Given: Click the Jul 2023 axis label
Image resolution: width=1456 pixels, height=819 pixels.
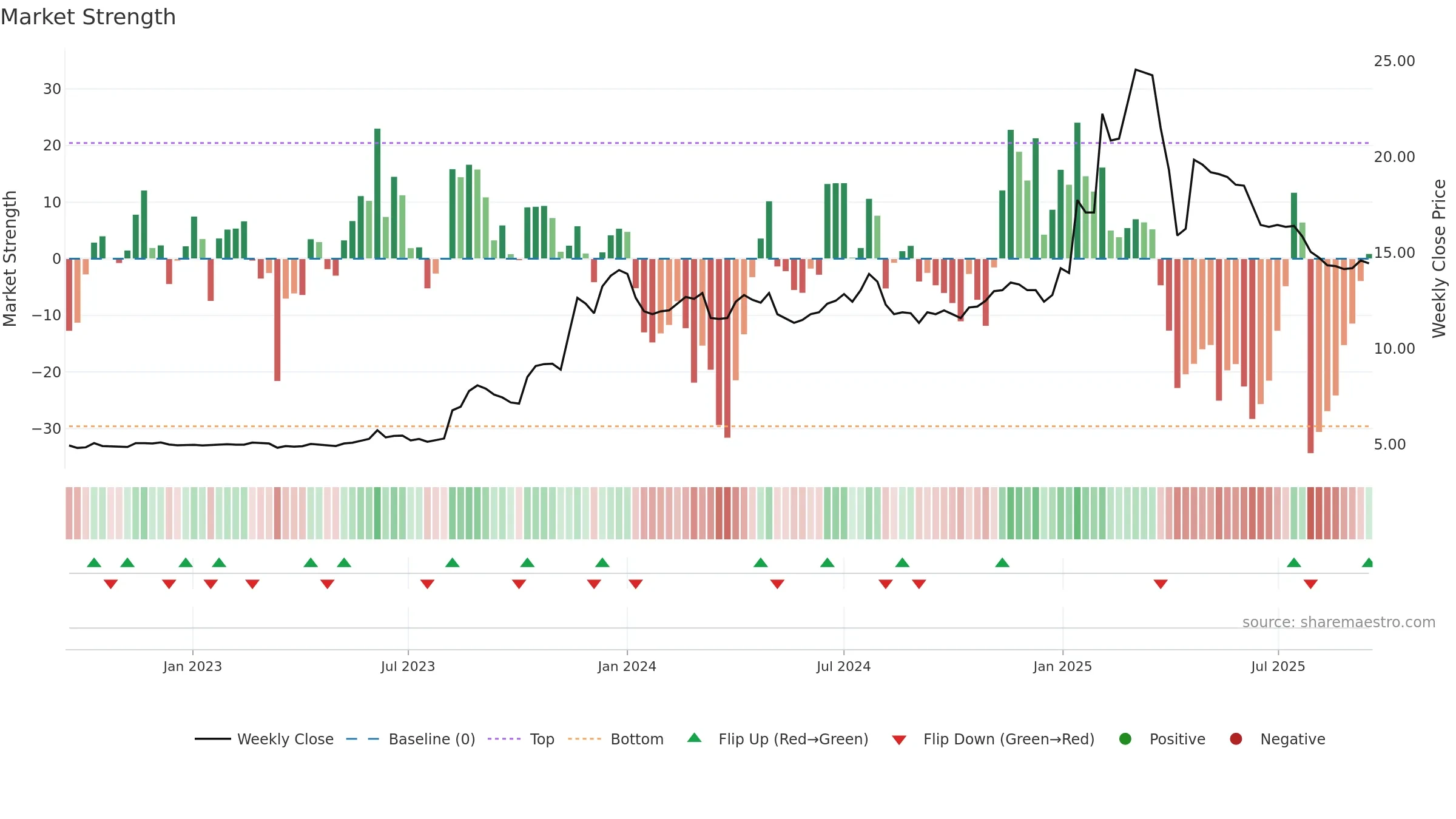Looking at the screenshot, I should pyautogui.click(x=408, y=666).
